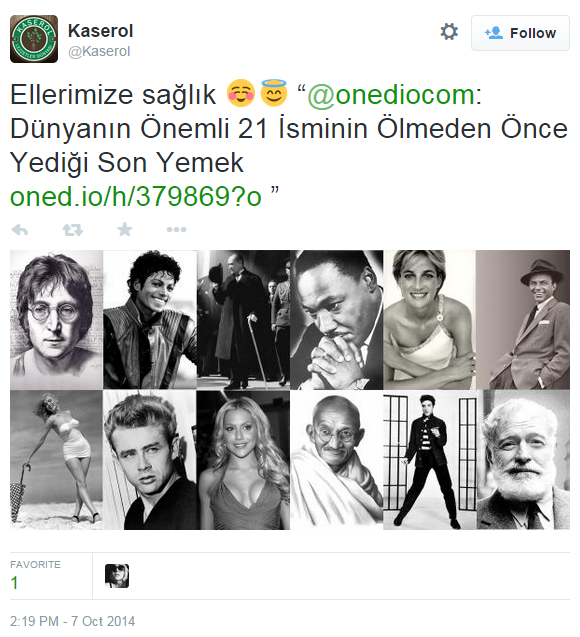Click the photo of man with clasped hands
Viewport: 580px width, 637px height.
pos(337,320)
